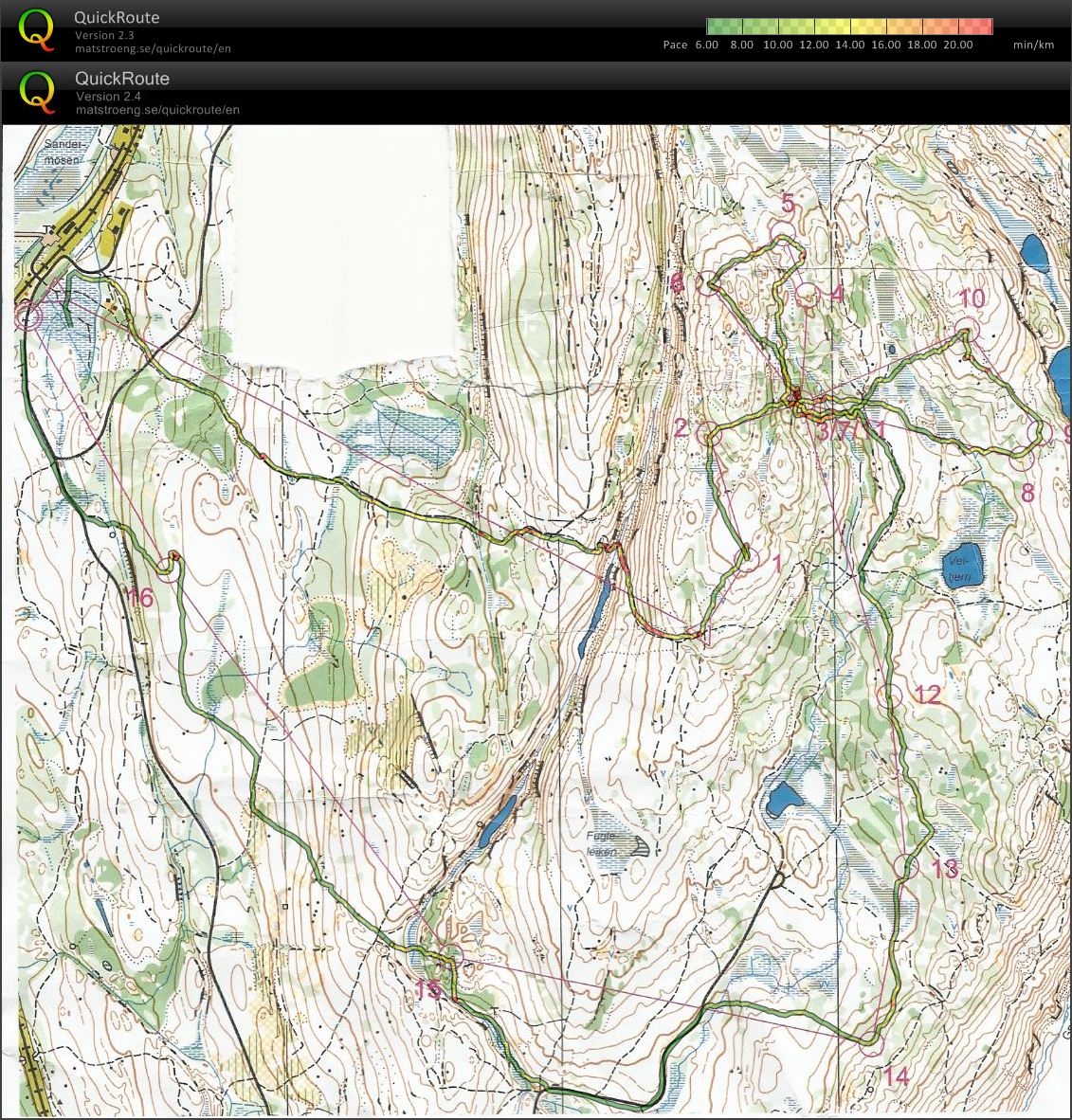The width and height of the screenshot is (1072, 1120).
Task: Click control circle 4 on the map
Action: 807,295
